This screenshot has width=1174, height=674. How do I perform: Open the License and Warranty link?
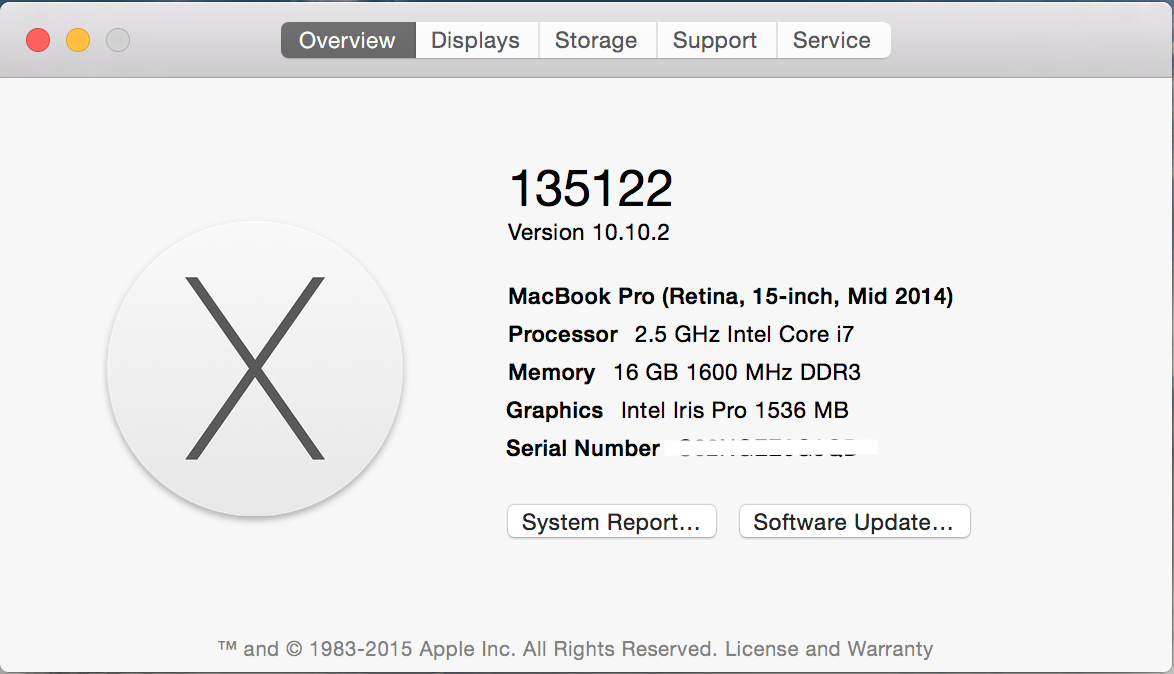coord(829,649)
